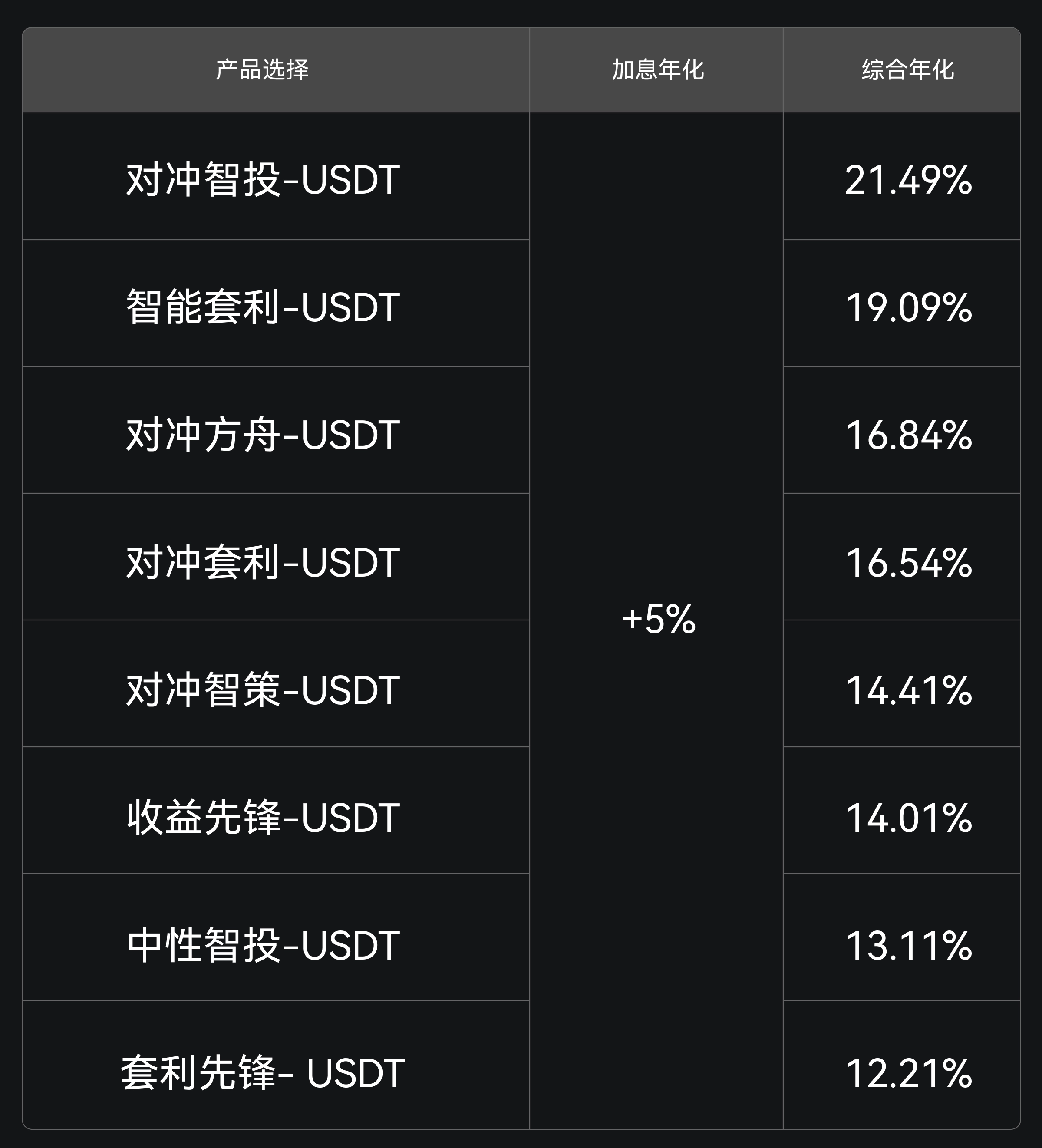Image resolution: width=1042 pixels, height=1148 pixels.
Task: Select the 智能套利-USDT product
Action: pyautogui.click(x=263, y=307)
